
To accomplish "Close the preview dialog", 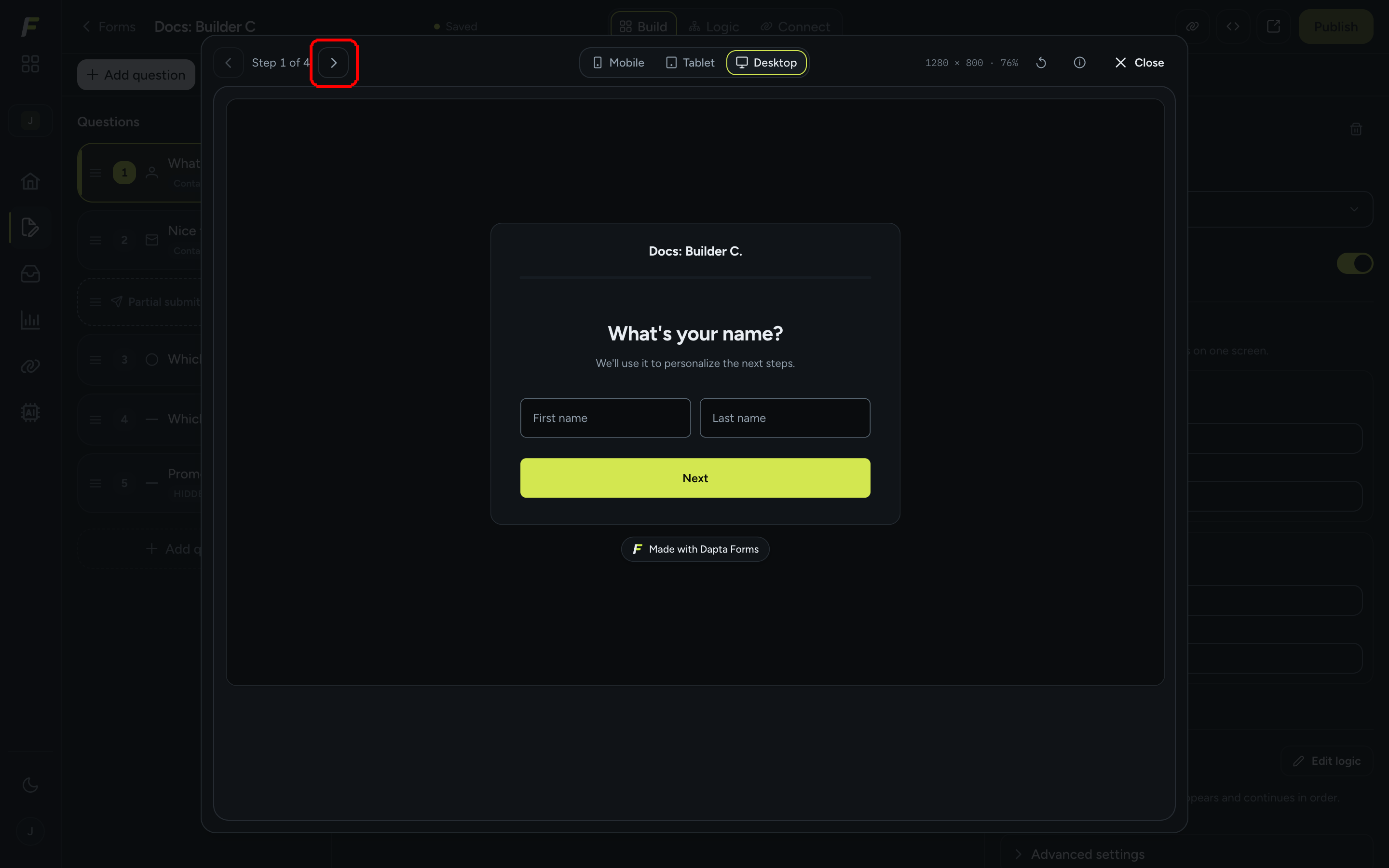I will [1139, 63].
